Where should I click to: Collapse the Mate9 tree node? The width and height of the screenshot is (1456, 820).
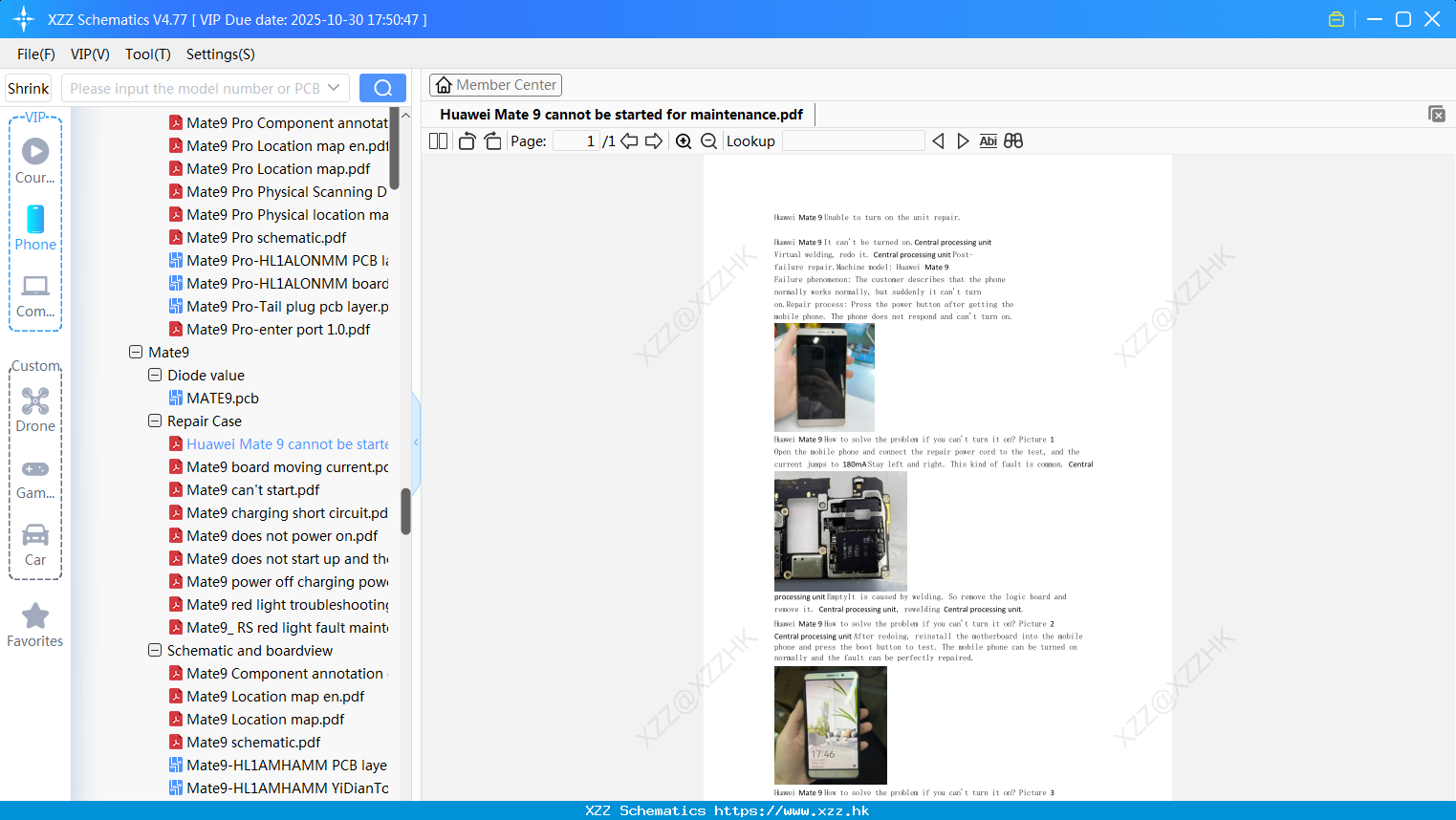136,352
